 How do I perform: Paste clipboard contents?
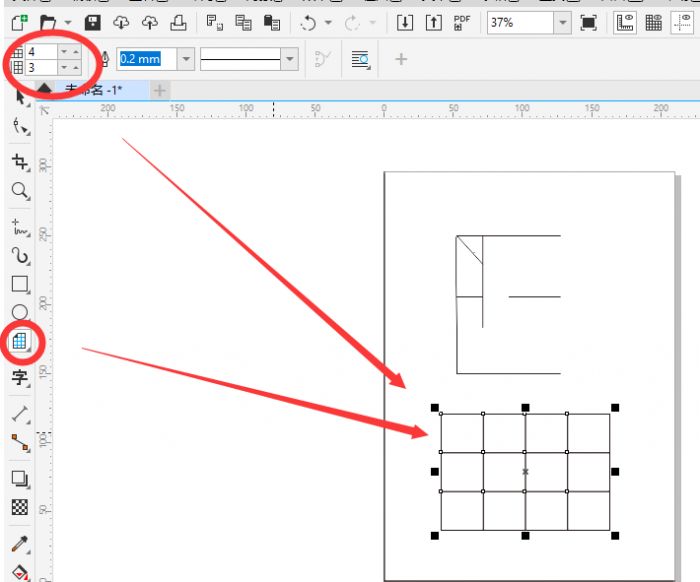pos(272,22)
